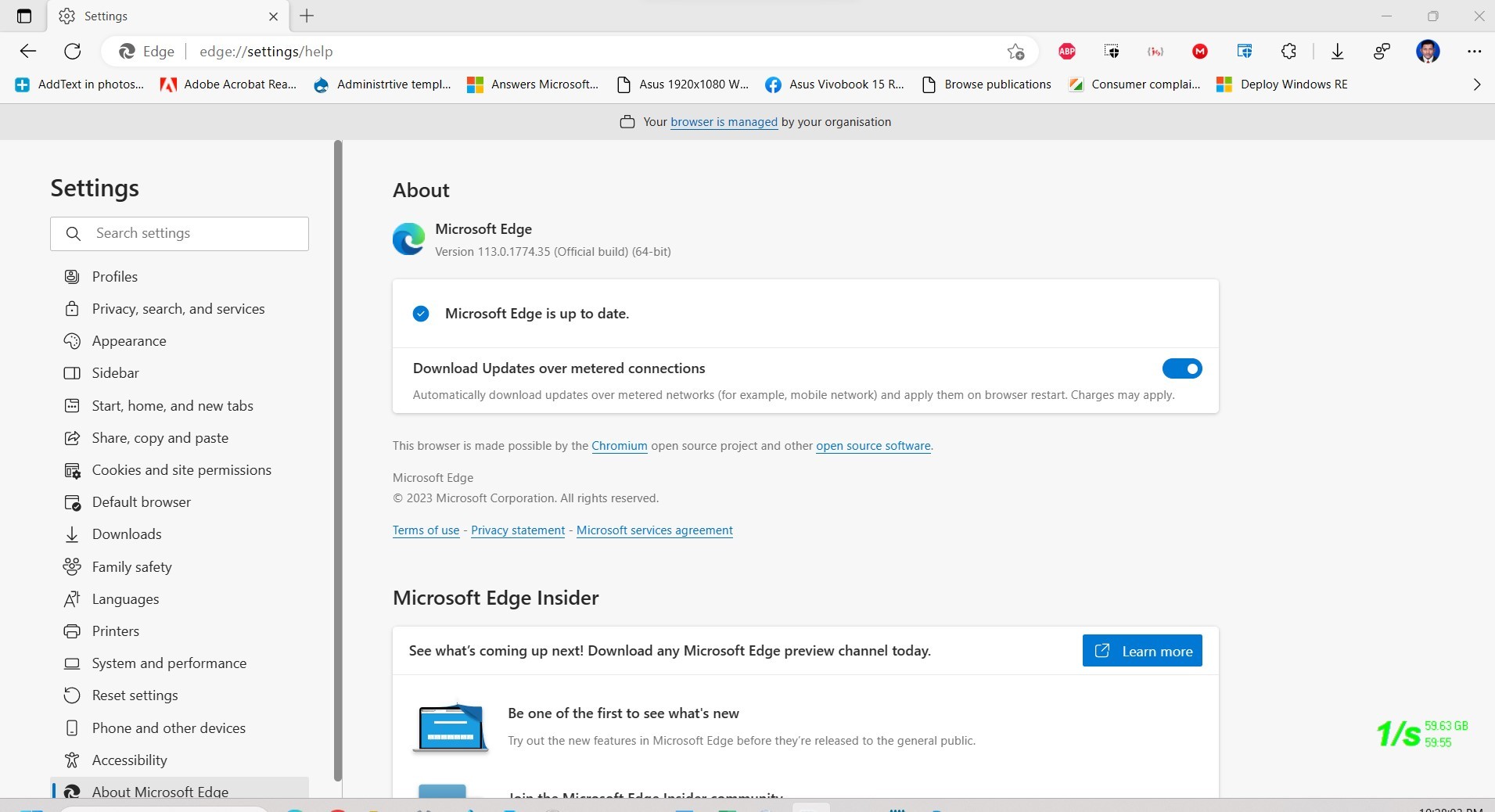
Task: Open the Settings and more ellipsis menu
Action: (1474, 52)
